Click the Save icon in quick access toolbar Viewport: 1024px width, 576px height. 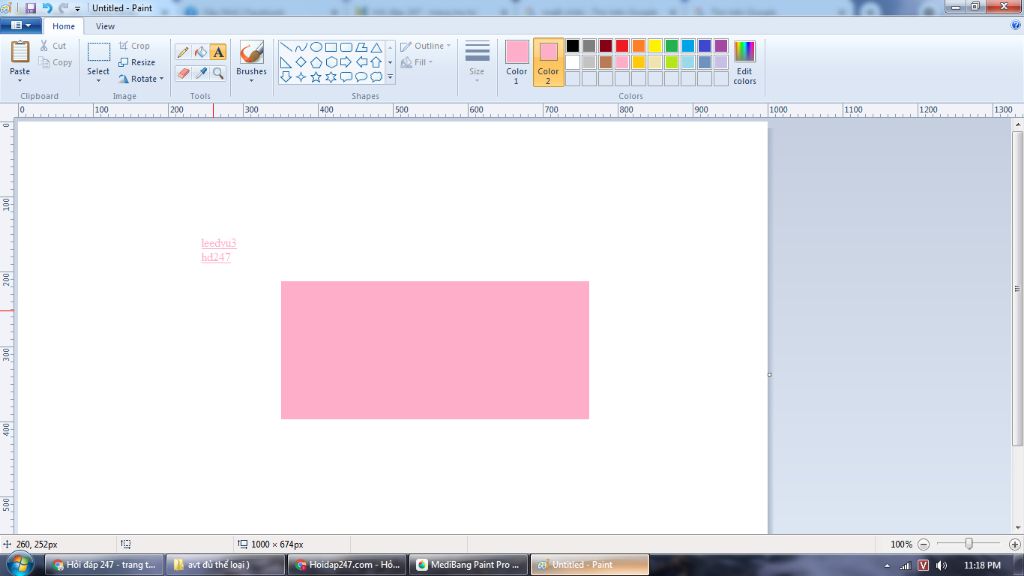[x=31, y=8]
